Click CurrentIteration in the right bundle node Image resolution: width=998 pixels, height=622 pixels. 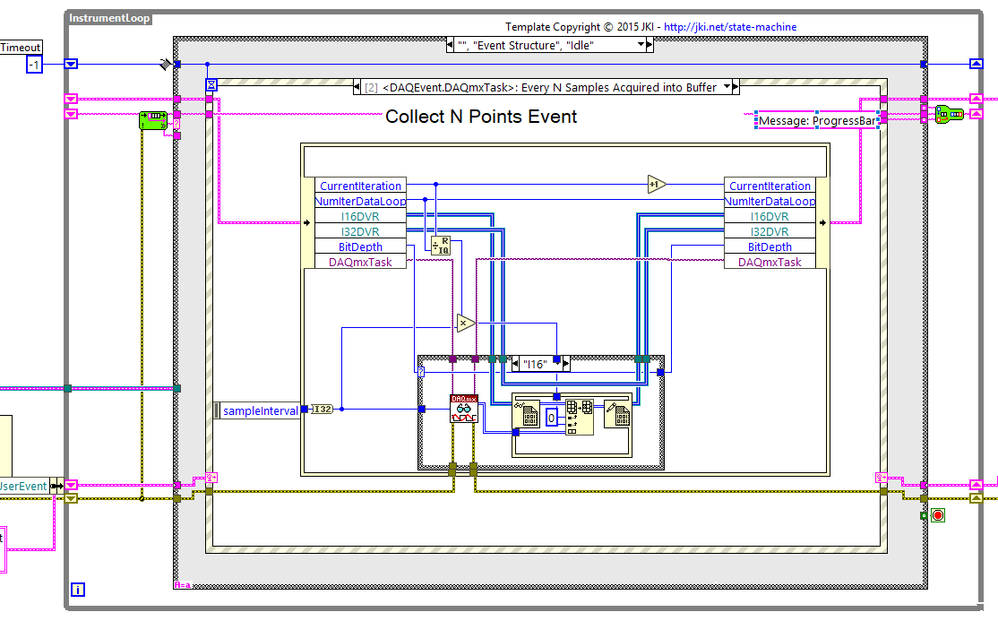click(770, 185)
